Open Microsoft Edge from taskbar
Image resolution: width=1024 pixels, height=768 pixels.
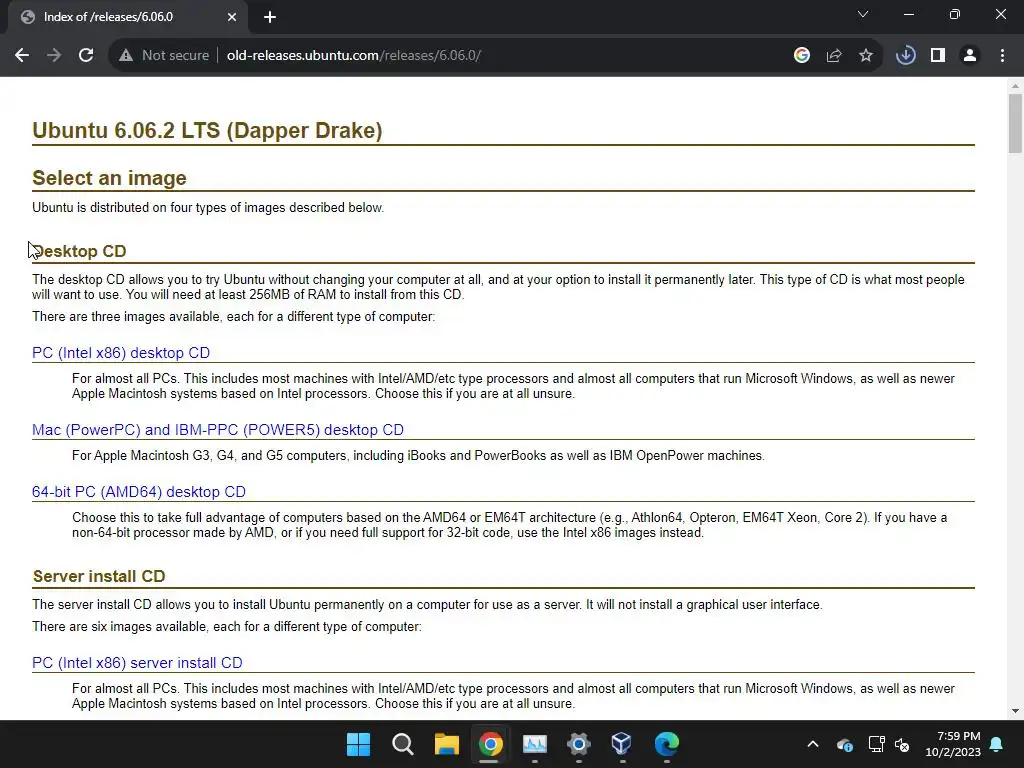(666, 744)
